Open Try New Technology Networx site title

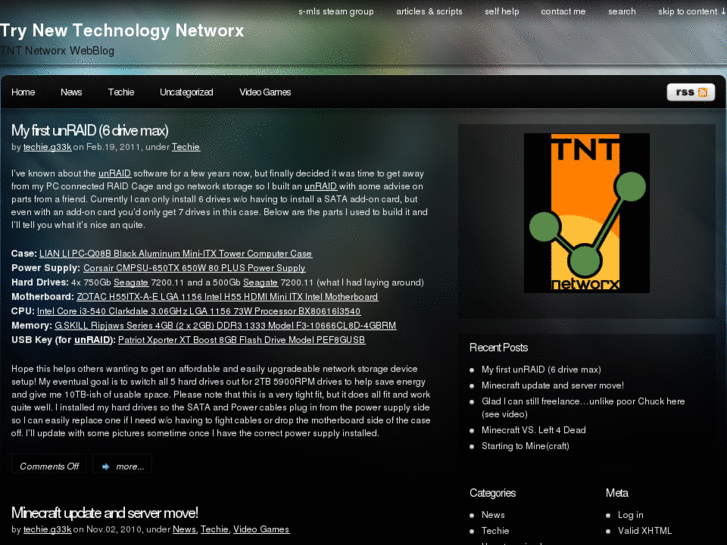pos(122,31)
